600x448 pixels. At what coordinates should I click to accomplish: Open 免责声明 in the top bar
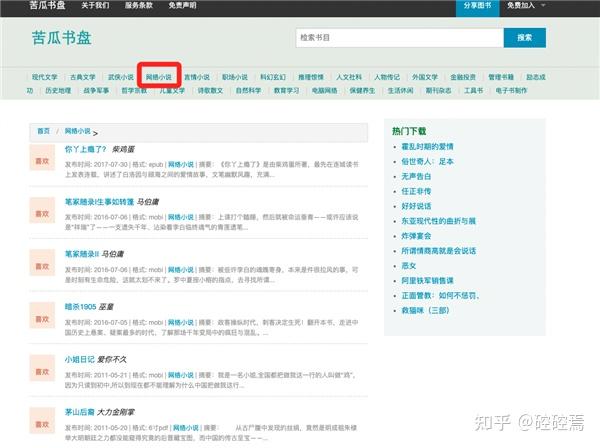point(183,5)
